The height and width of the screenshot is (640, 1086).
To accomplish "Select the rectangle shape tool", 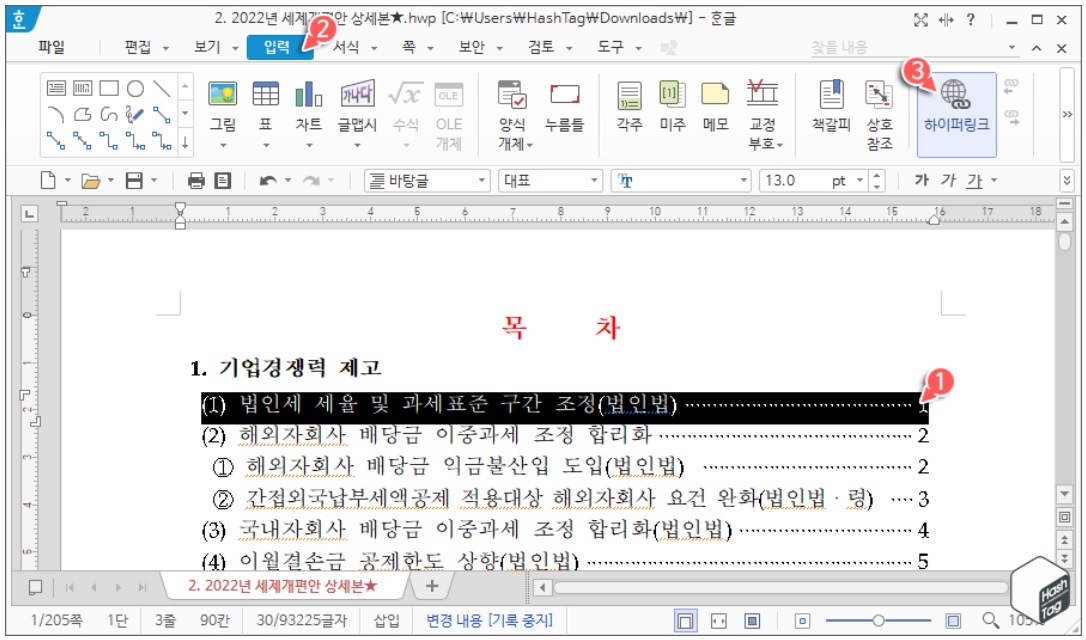I will tap(109, 88).
